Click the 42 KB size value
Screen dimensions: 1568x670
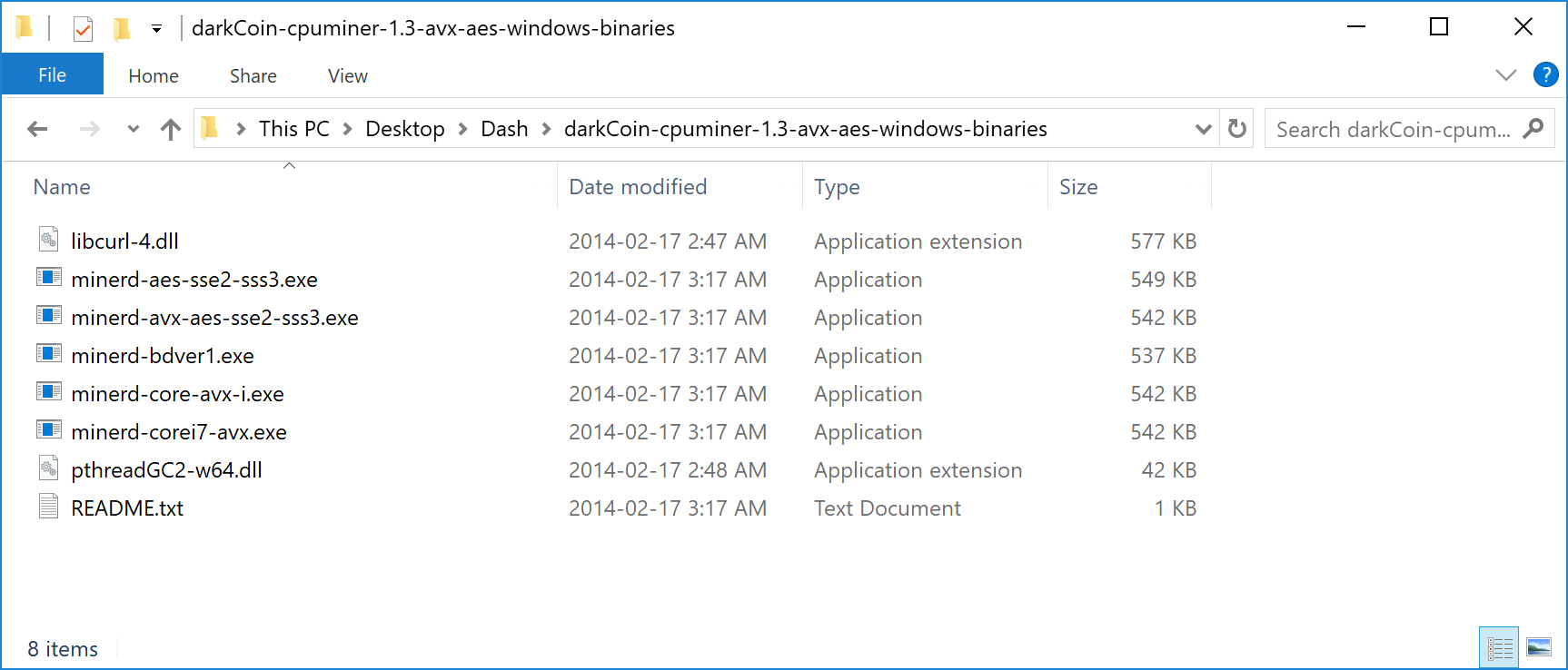tap(1169, 470)
